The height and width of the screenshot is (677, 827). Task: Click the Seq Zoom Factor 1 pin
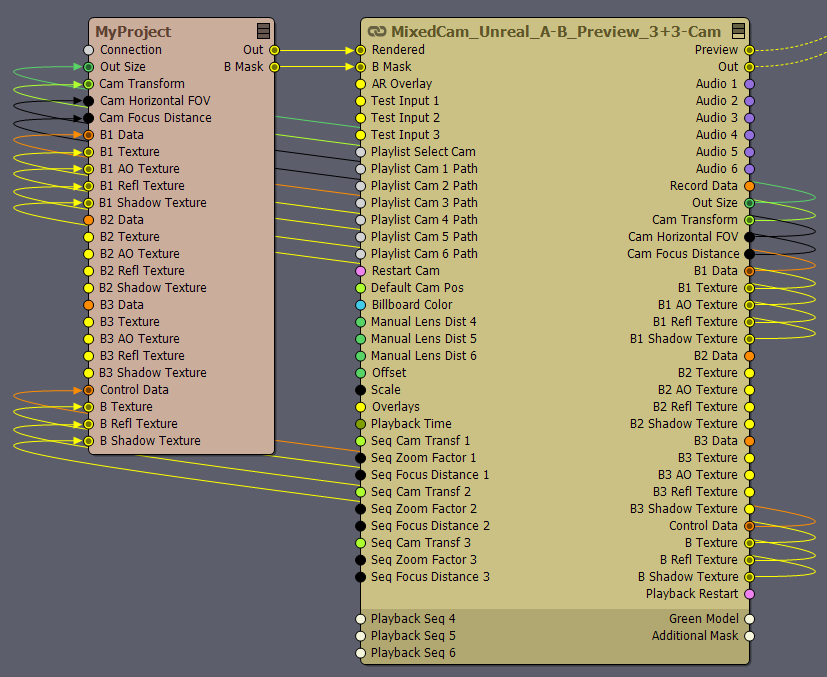click(360, 458)
